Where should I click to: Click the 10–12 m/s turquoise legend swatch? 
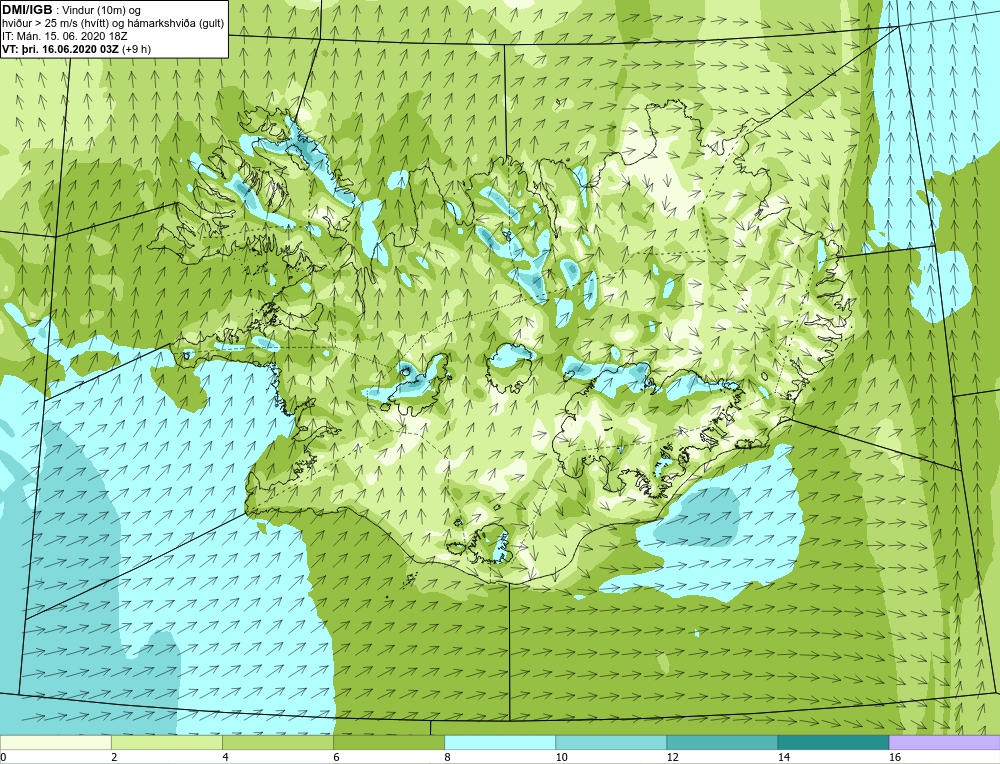[611, 742]
